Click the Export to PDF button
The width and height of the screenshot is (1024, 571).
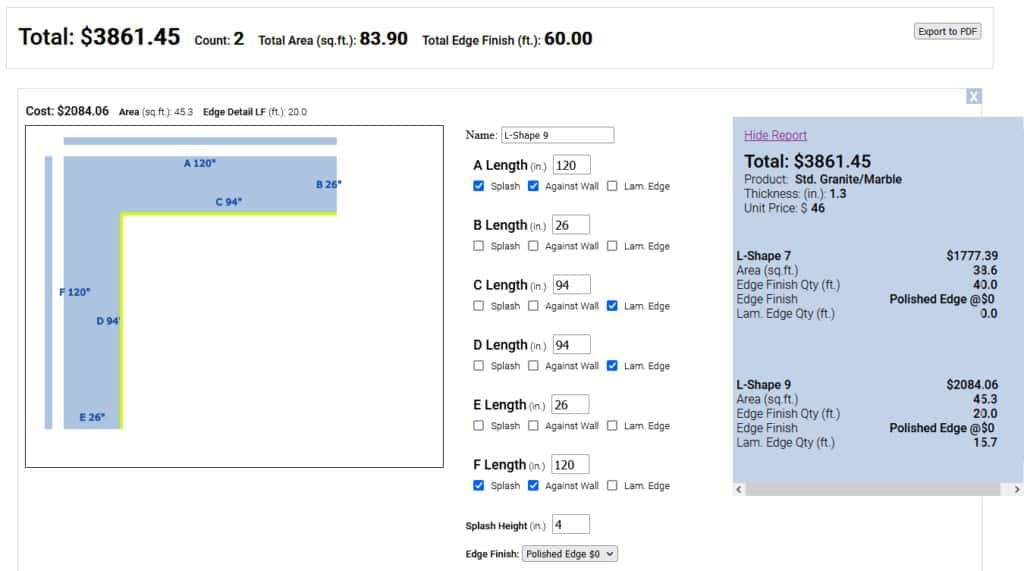click(947, 32)
